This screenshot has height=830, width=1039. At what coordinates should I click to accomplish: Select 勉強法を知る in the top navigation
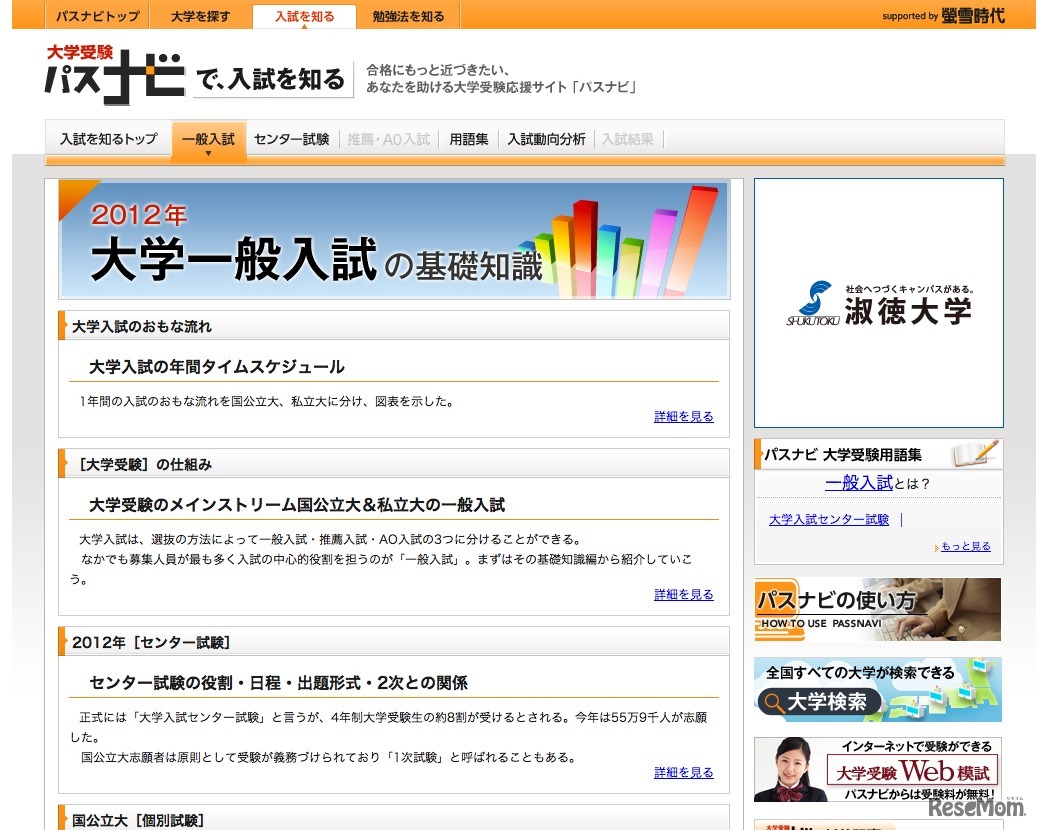pos(407,15)
